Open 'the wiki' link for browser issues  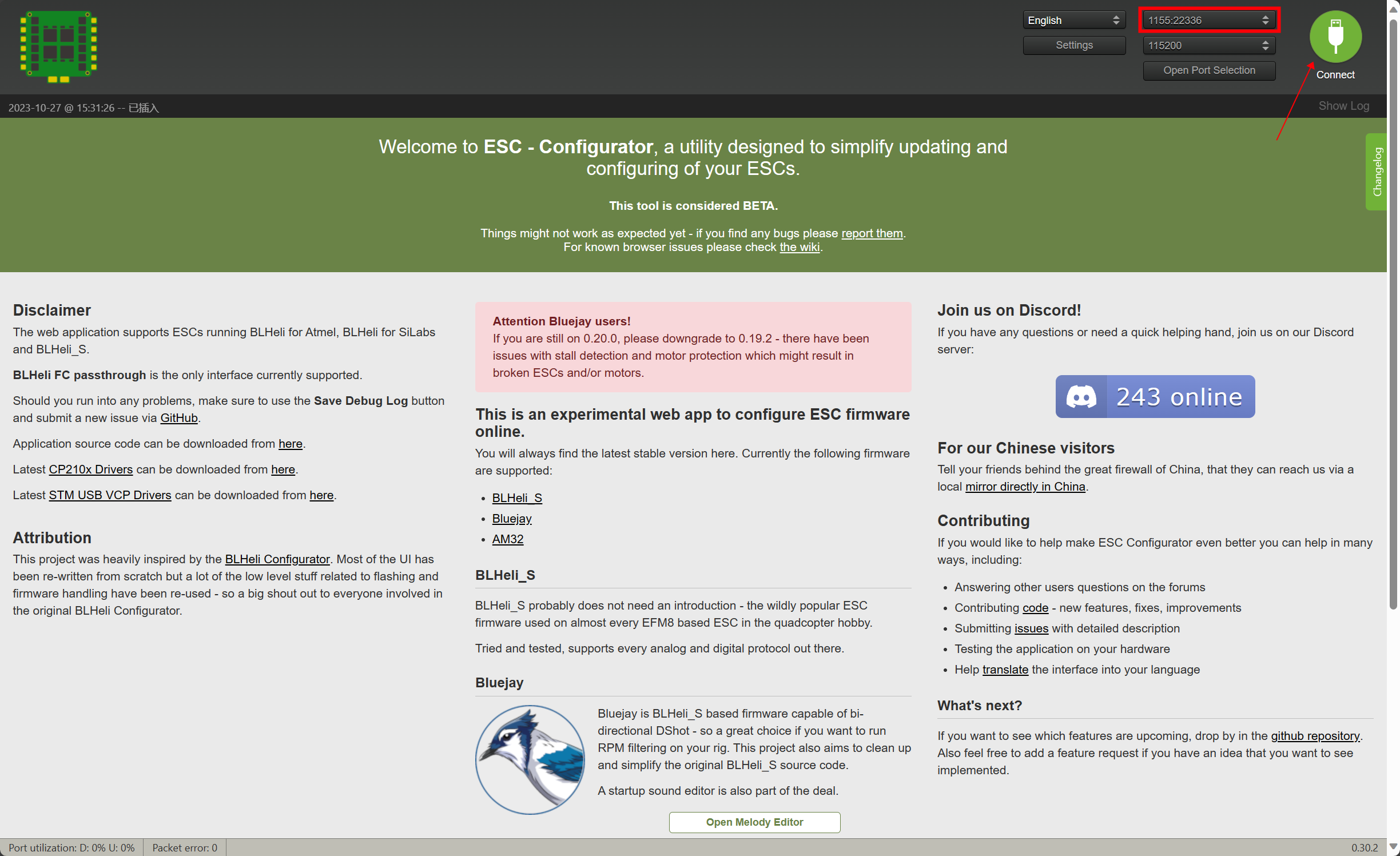[799, 247]
